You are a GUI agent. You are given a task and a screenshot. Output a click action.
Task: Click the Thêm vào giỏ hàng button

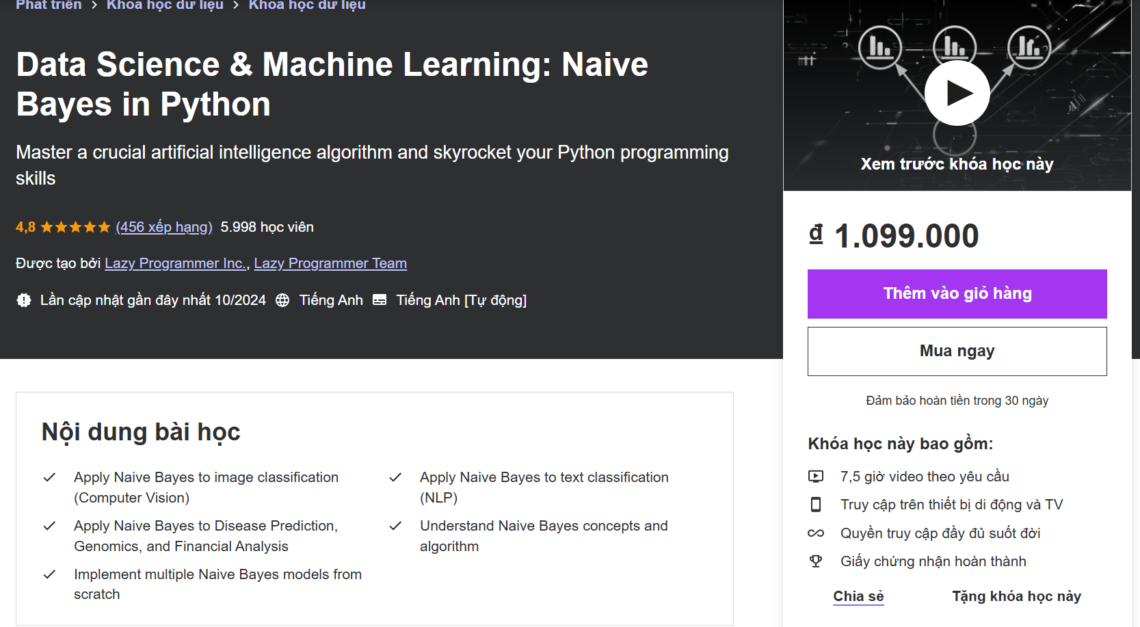tap(956, 294)
